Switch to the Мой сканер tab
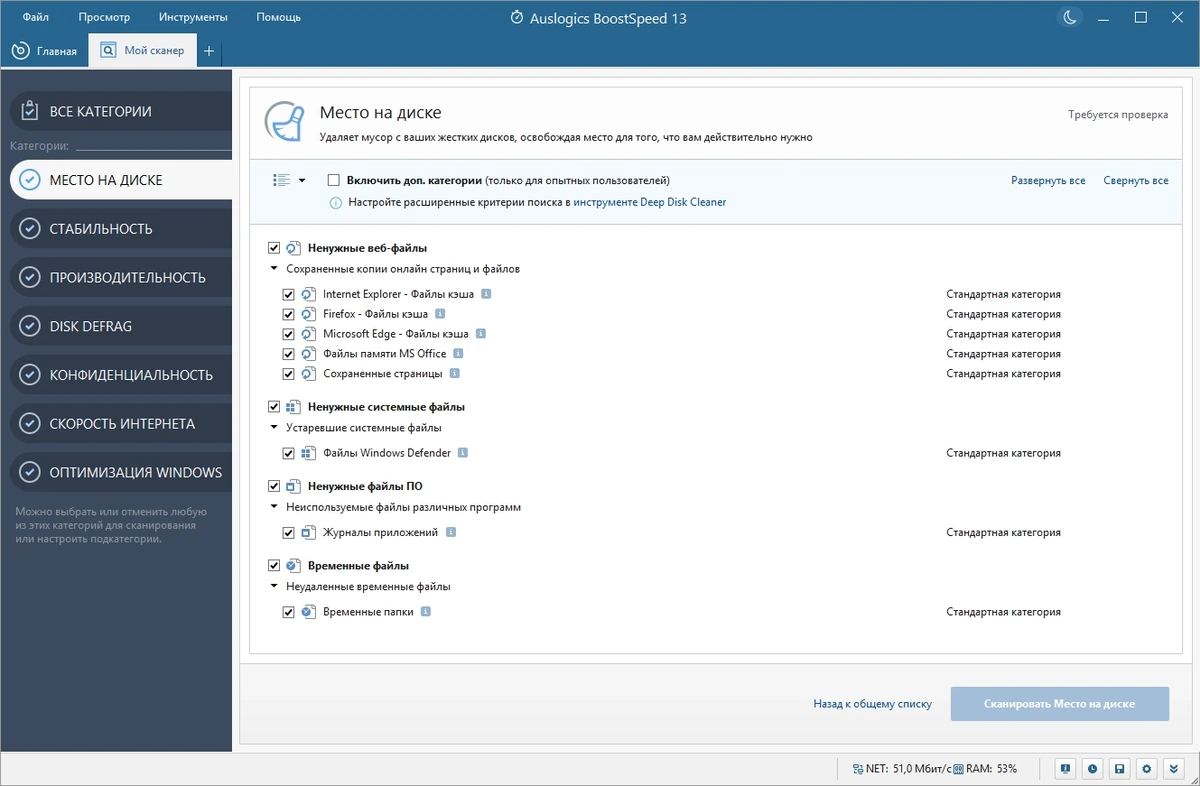This screenshot has width=1200, height=786. pos(143,50)
